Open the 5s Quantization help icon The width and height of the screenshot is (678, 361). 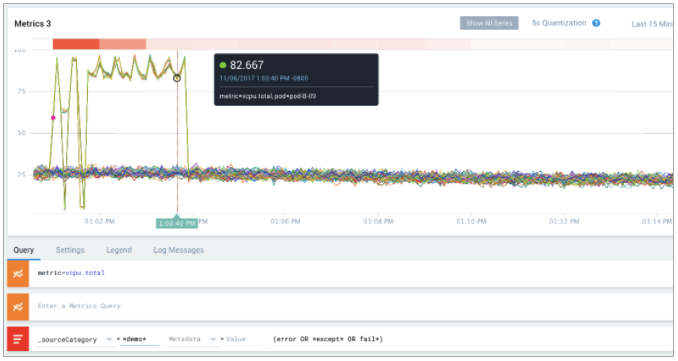(596, 23)
